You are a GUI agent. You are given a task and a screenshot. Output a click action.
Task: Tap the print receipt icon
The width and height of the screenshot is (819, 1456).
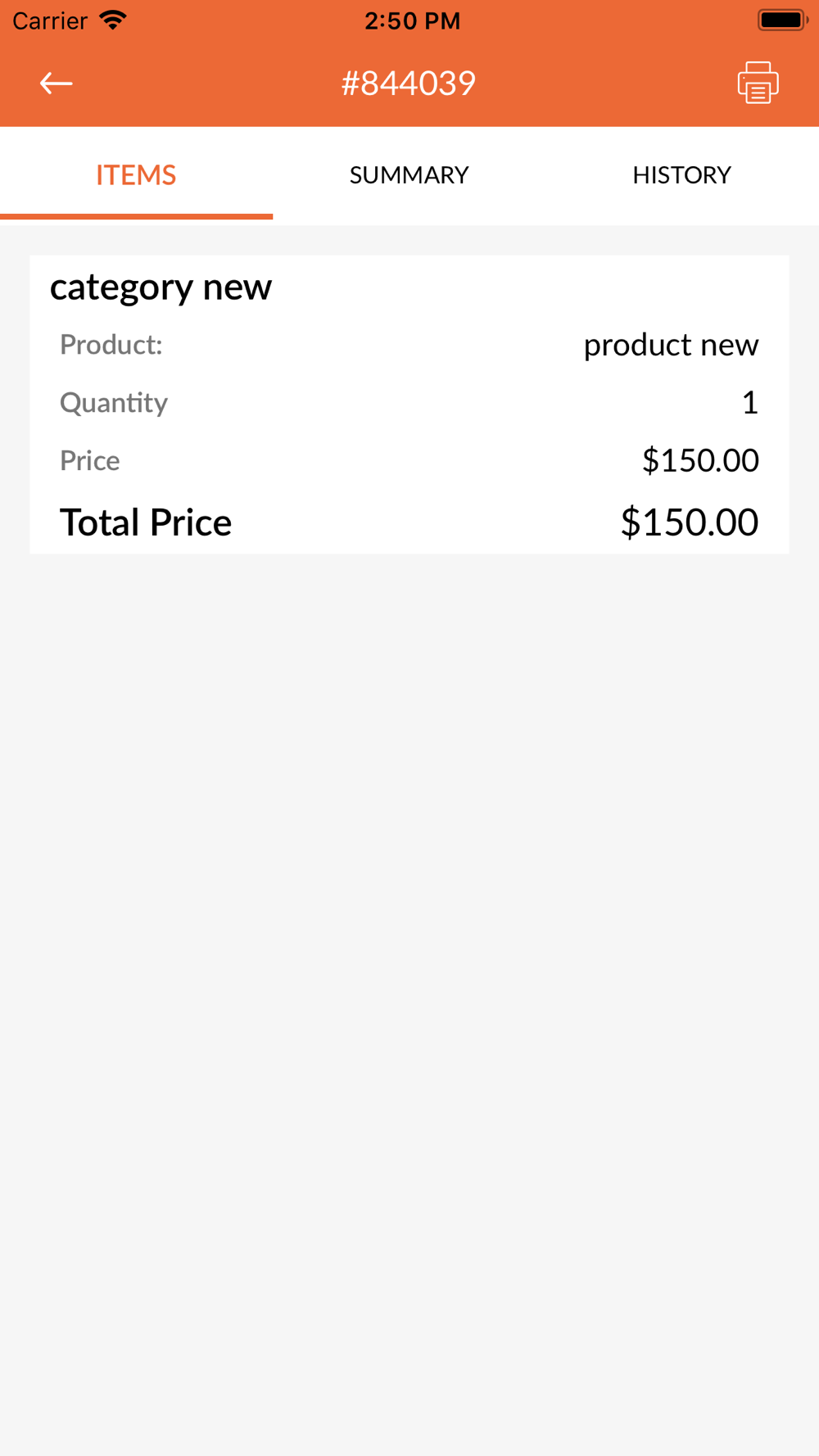758,83
